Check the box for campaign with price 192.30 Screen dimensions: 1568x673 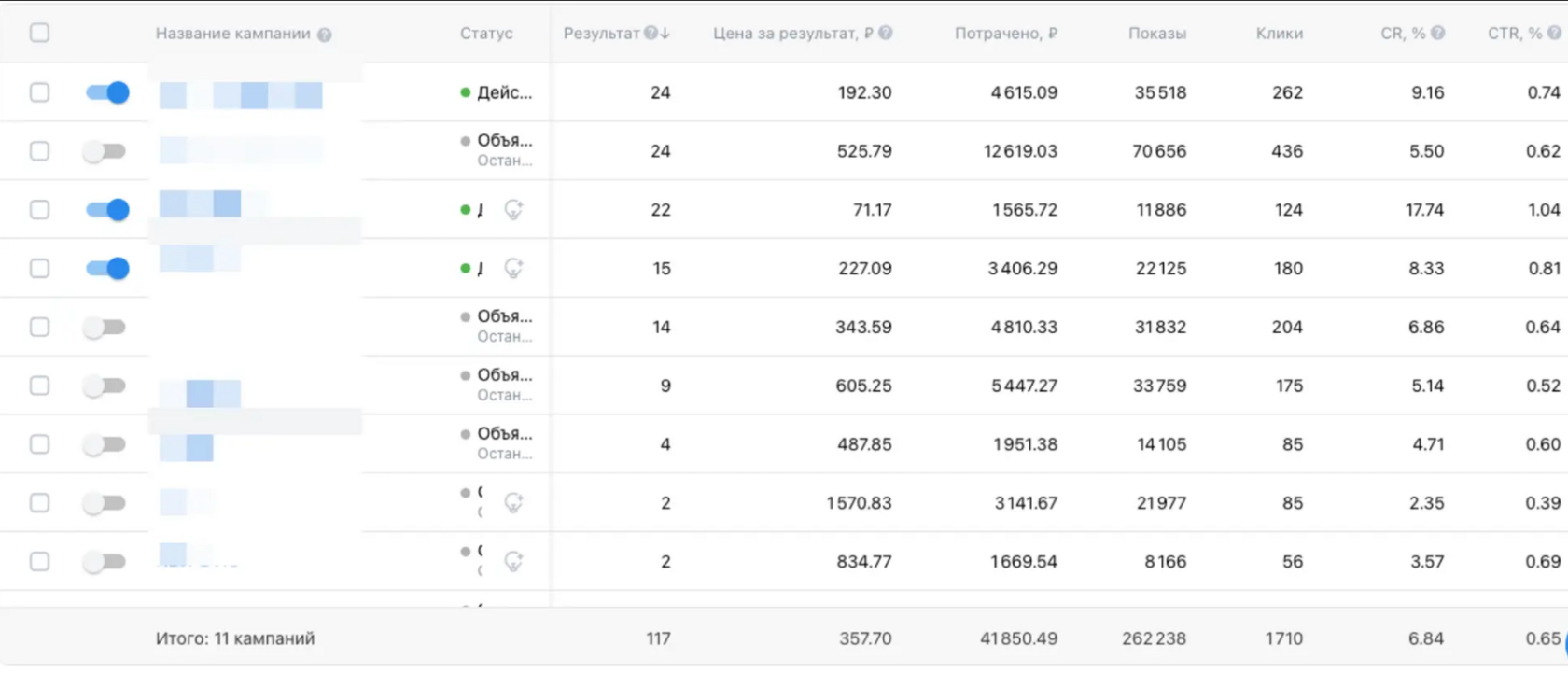click(39, 92)
